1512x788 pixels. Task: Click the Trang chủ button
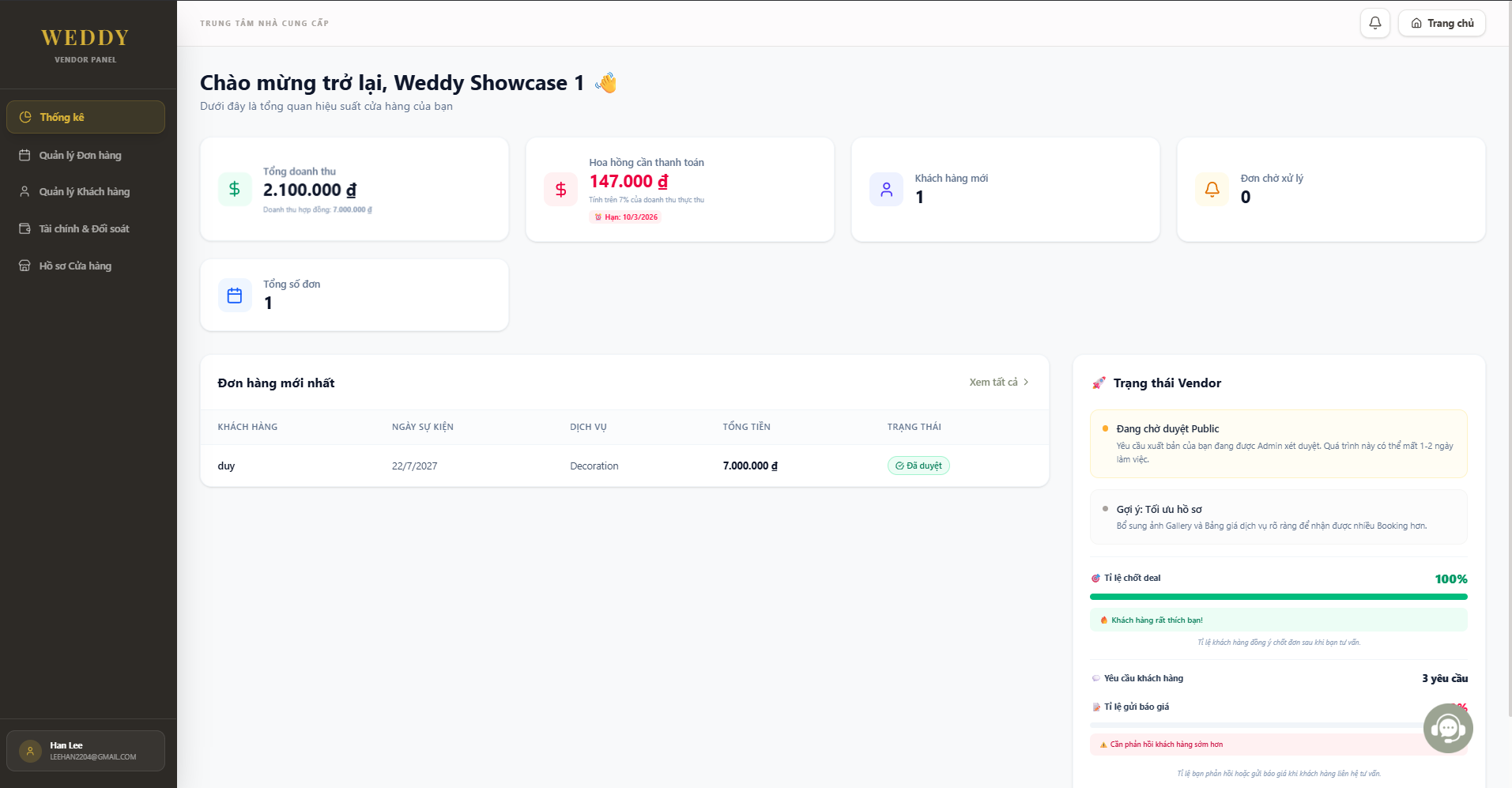pos(1442,23)
